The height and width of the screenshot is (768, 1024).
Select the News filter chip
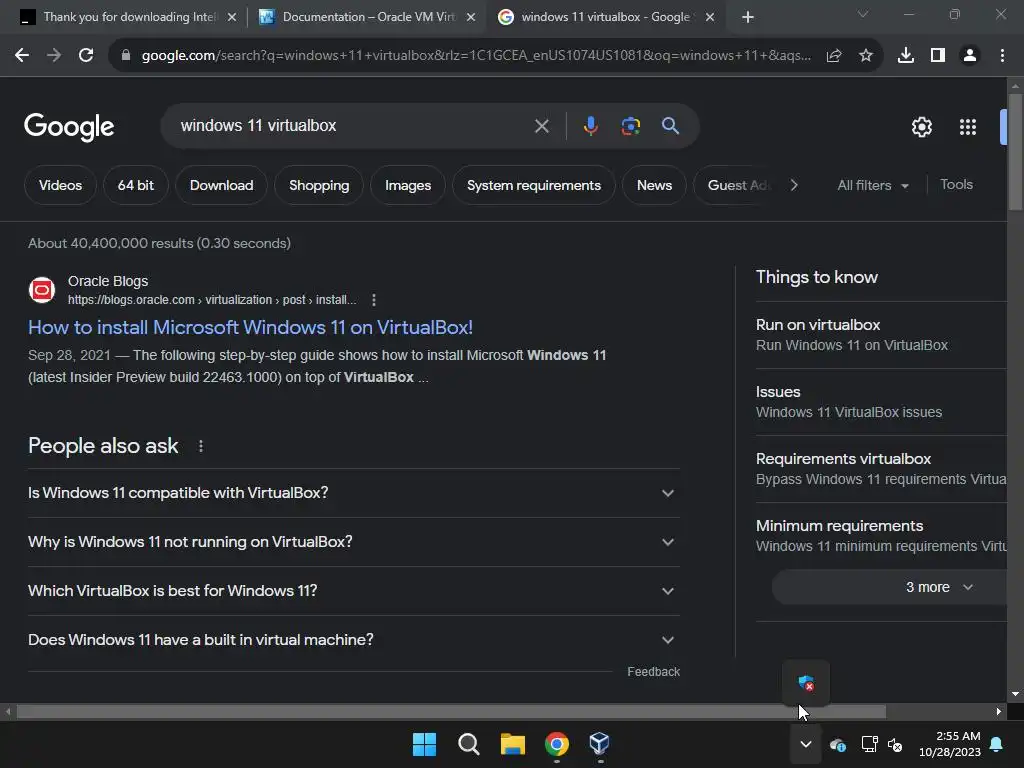(x=654, y=185)
